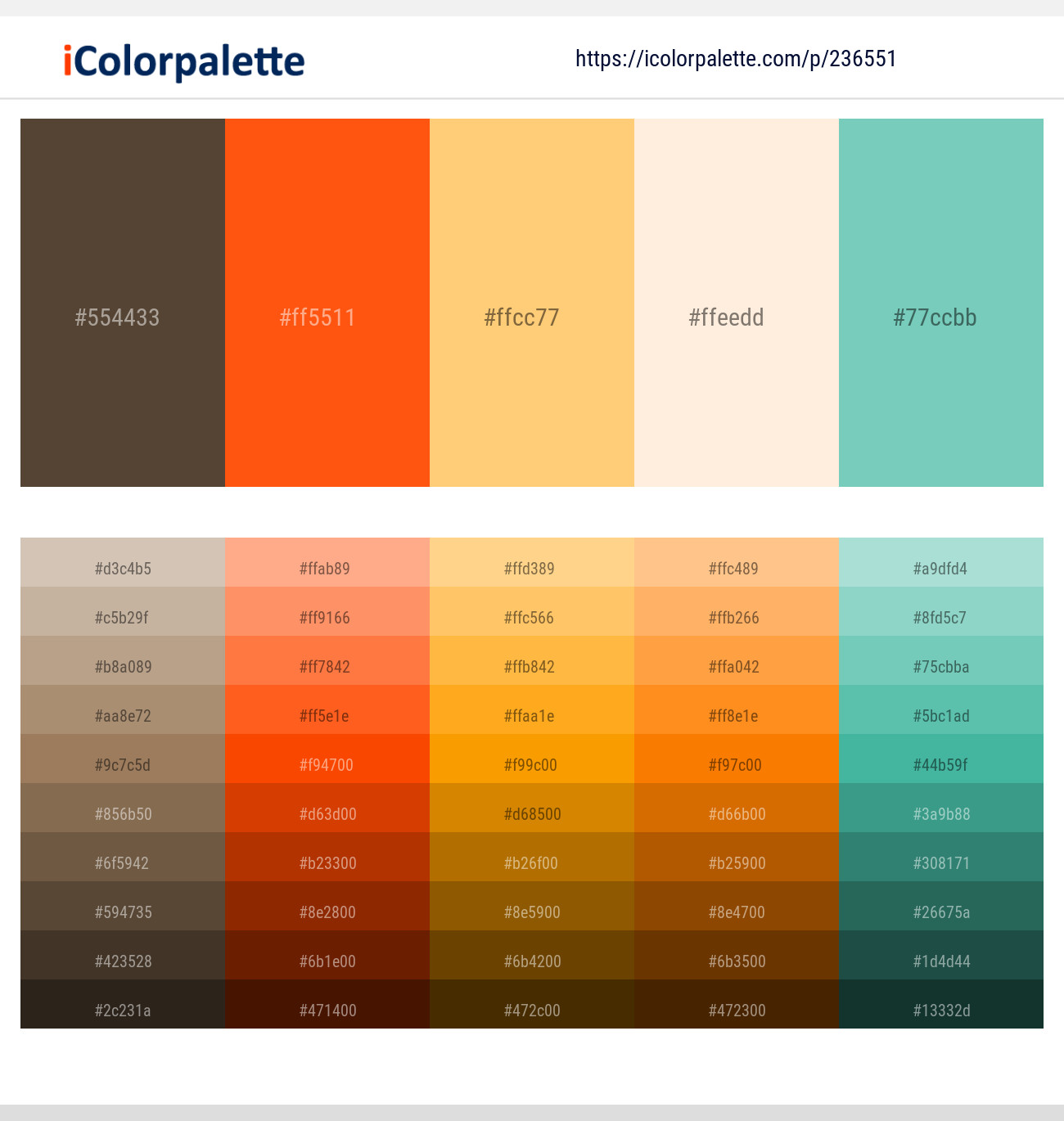Select the #5bc1ad tint swatch

[940, 716]
